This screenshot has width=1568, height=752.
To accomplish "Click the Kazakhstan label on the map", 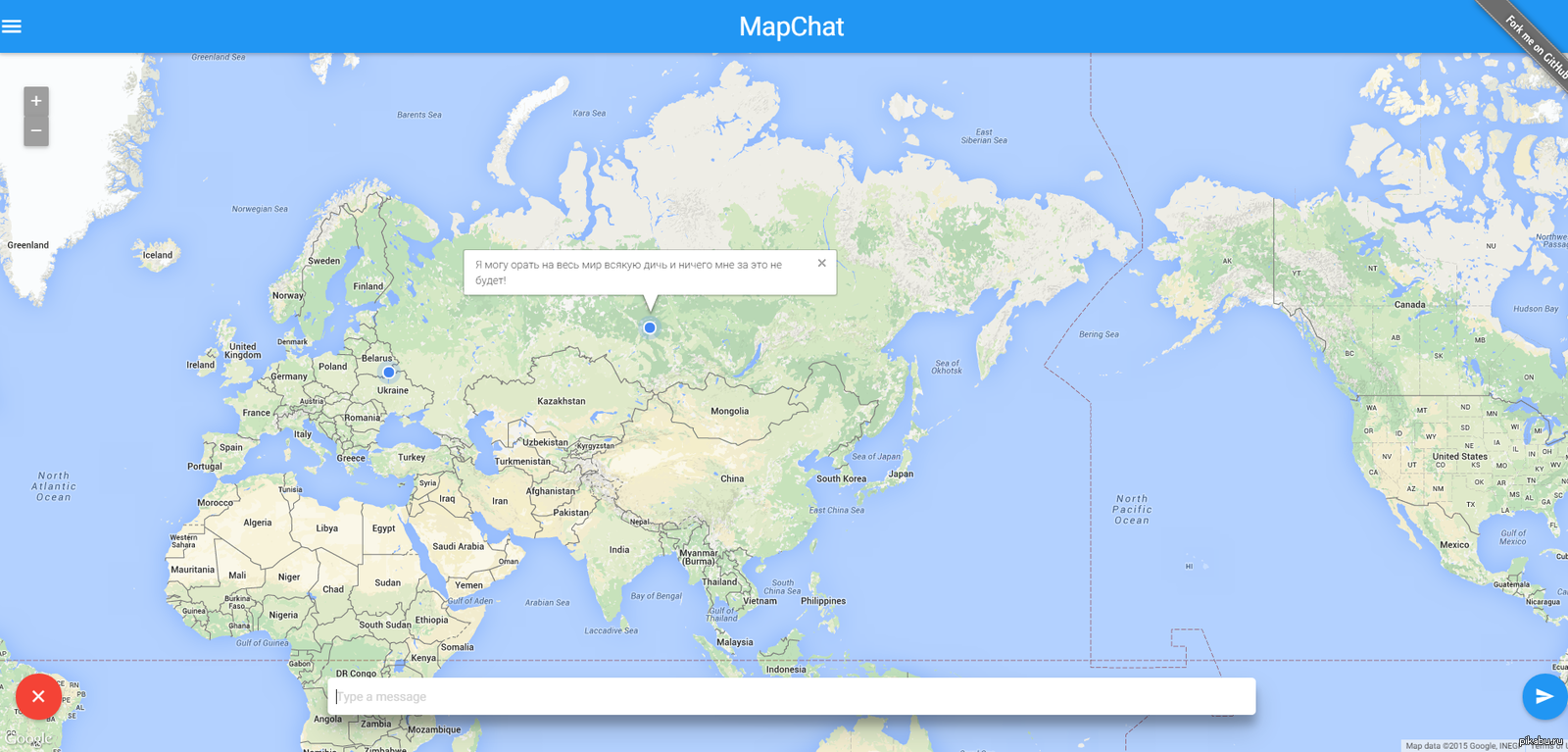I will click(561, 401).
